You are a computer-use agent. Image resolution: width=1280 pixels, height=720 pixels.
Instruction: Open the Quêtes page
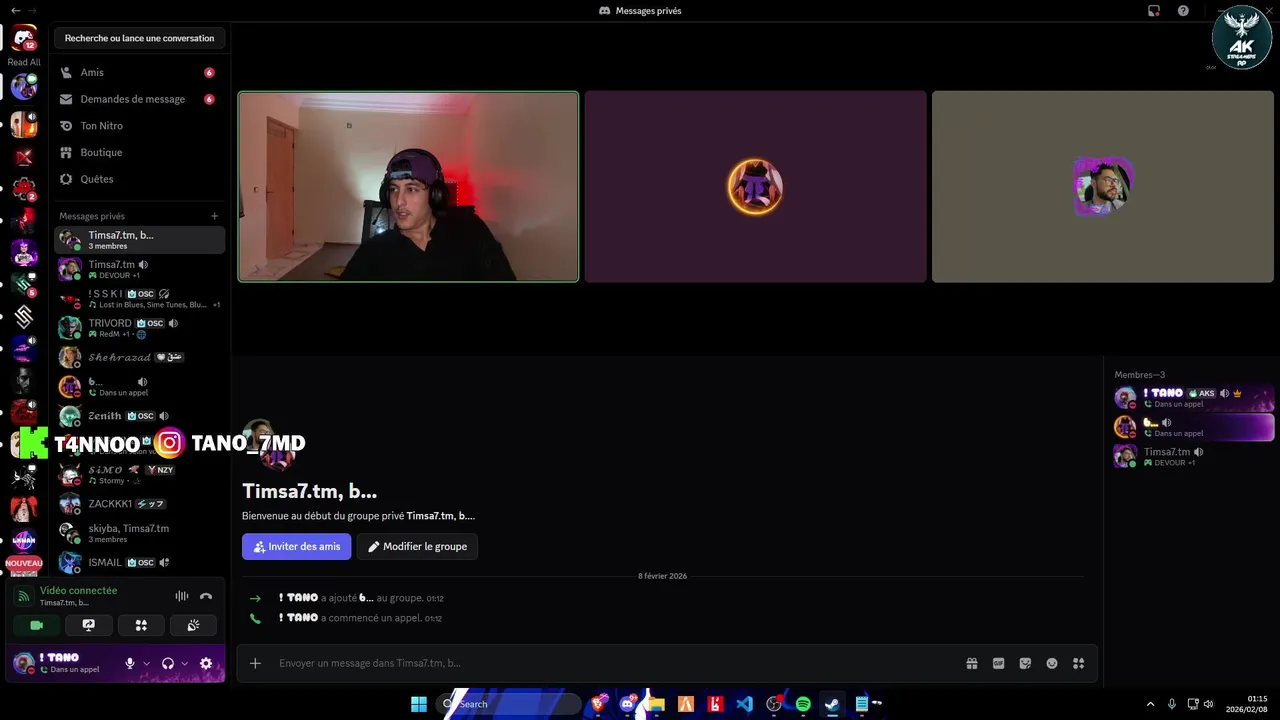tap(139, 179)
